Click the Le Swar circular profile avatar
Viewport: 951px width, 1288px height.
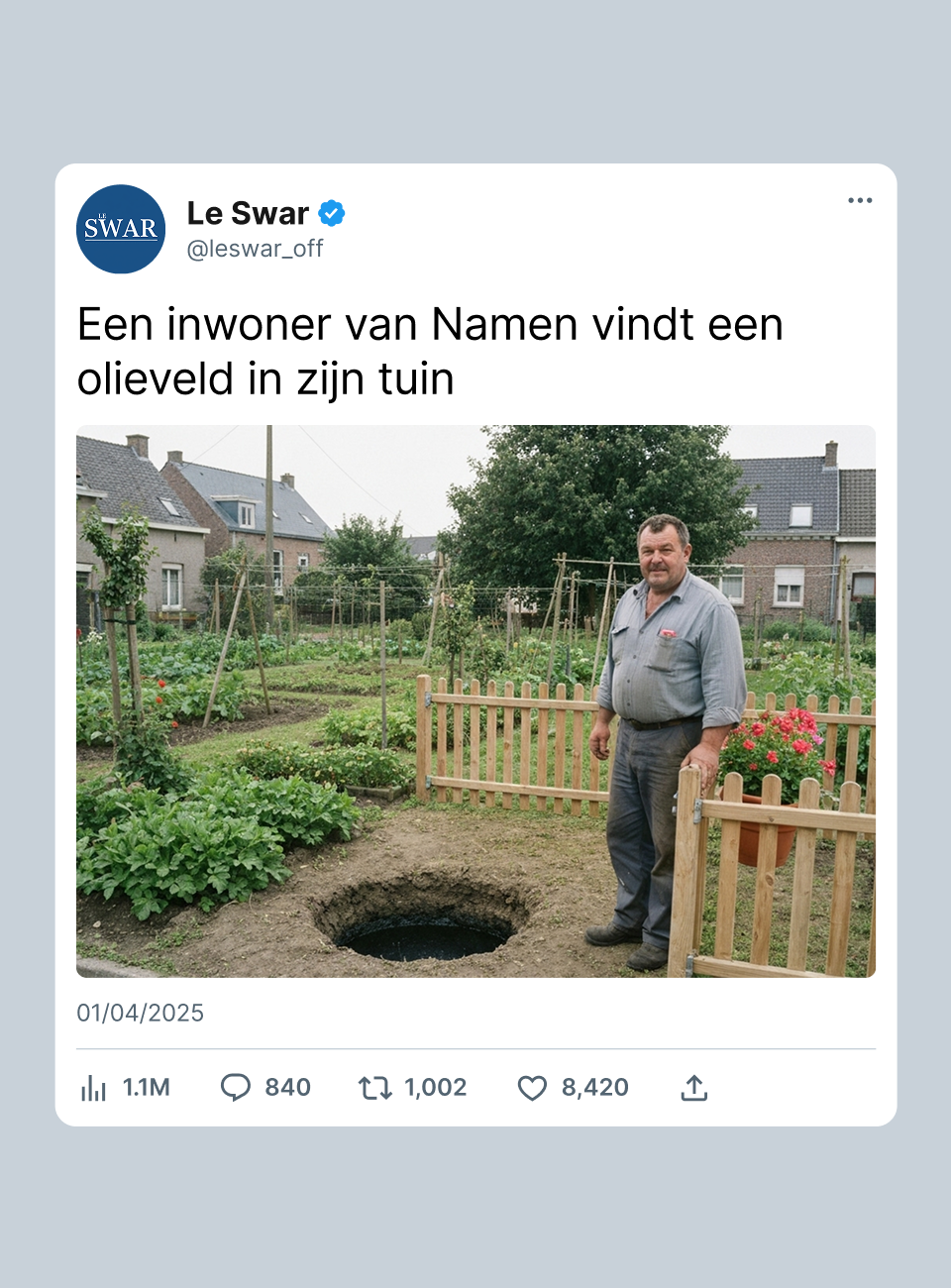(121, 229)
